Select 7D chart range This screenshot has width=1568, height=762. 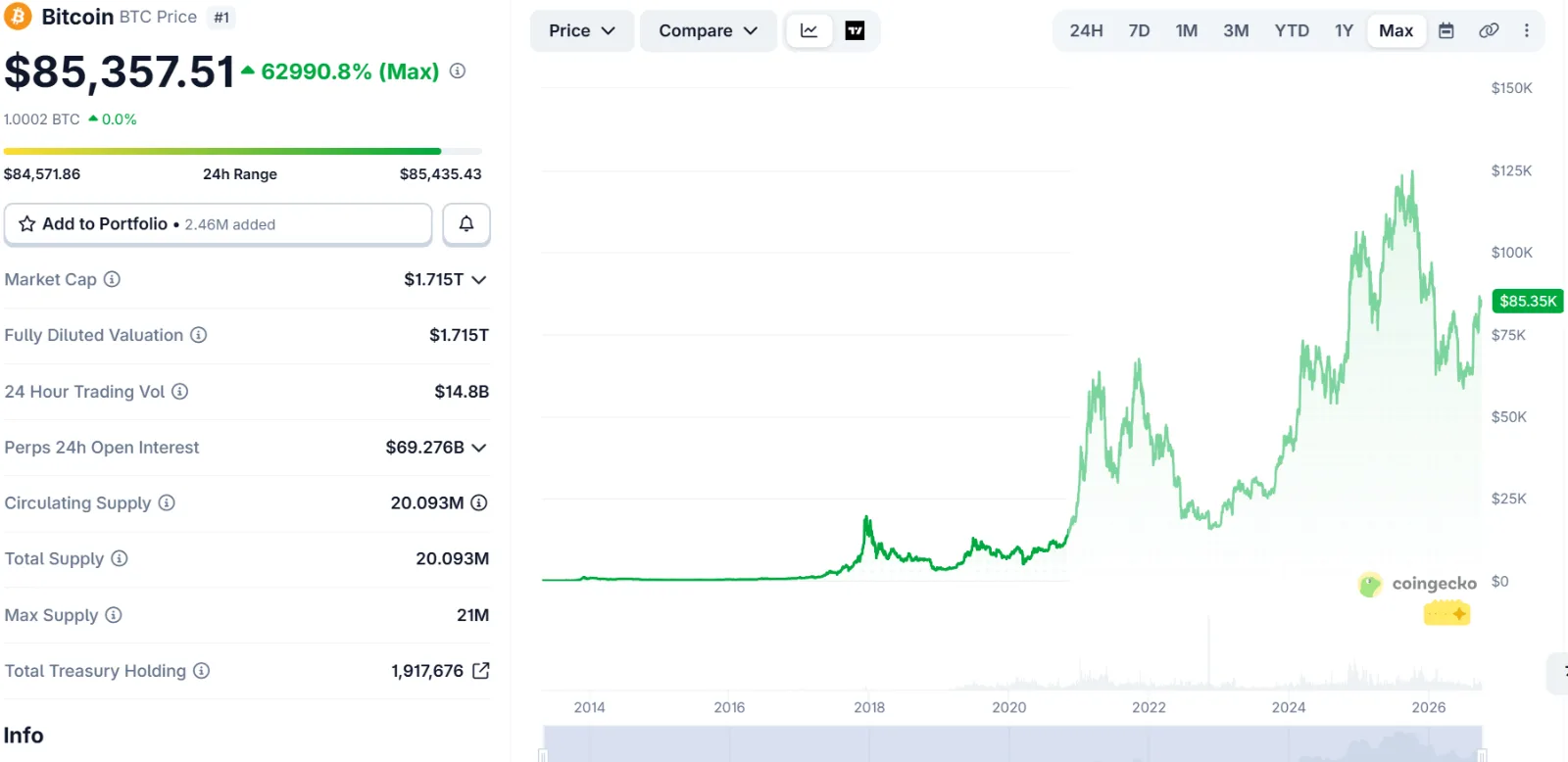coord(1139,30)
